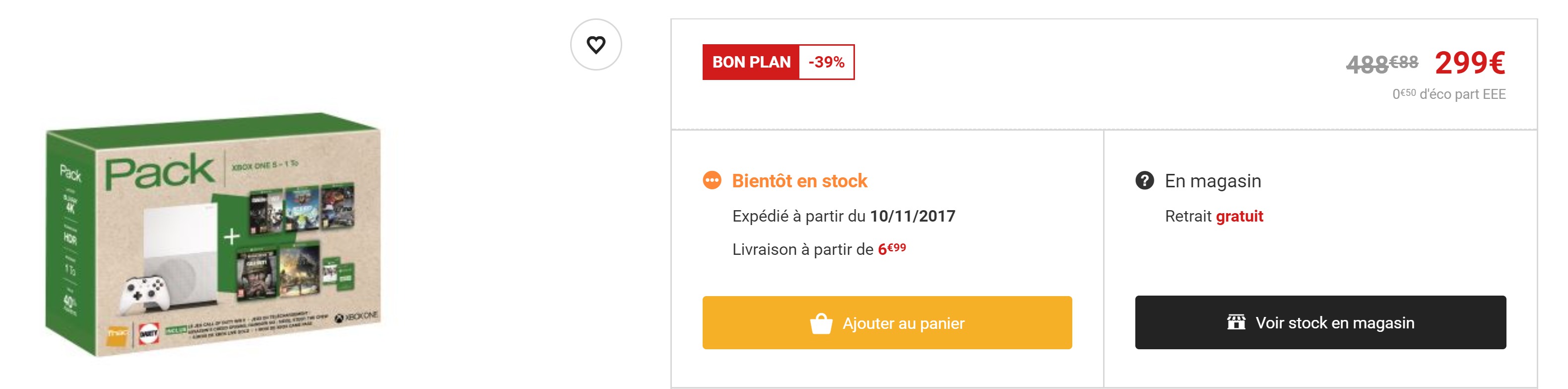
Task: Click the Retrait gratuit text
Action: coord(1214,217)
